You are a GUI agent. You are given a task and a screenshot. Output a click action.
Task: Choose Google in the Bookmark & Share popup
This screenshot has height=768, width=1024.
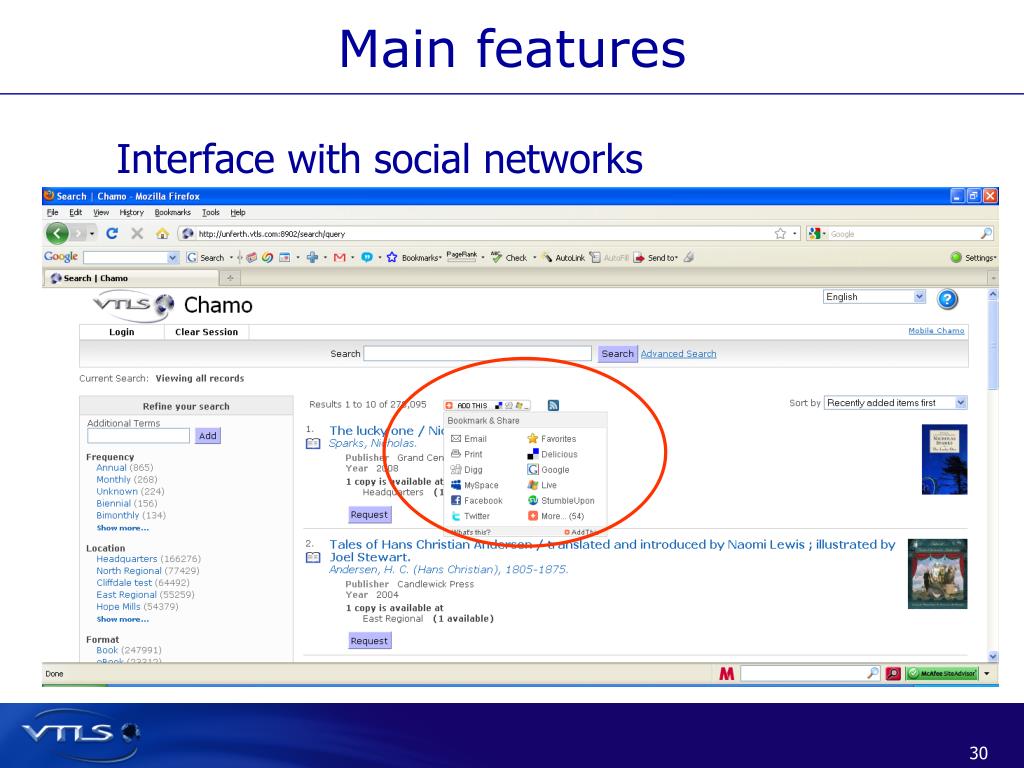coord(549,470)
